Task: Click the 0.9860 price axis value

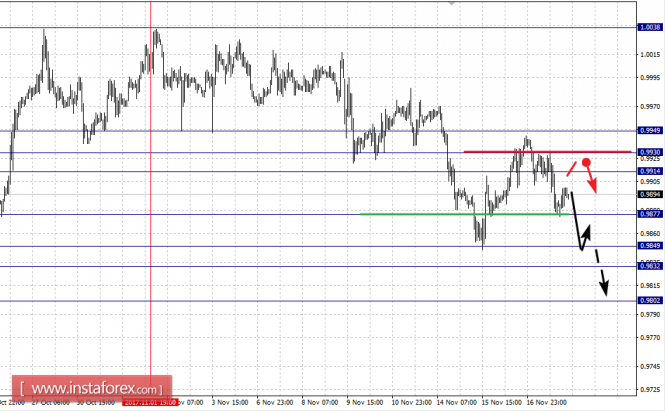Action: (650, 234)
